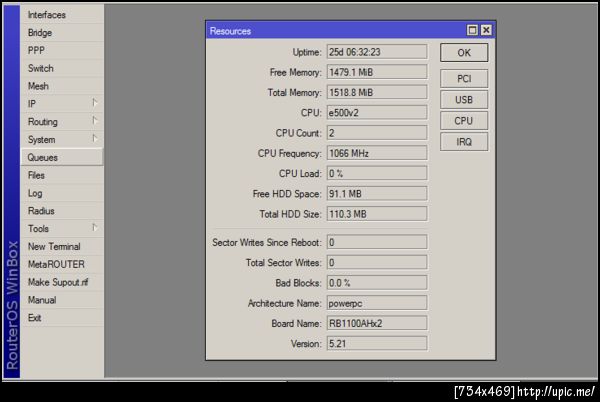Click the e500v2 CPU field

click(x=377, y=113)
